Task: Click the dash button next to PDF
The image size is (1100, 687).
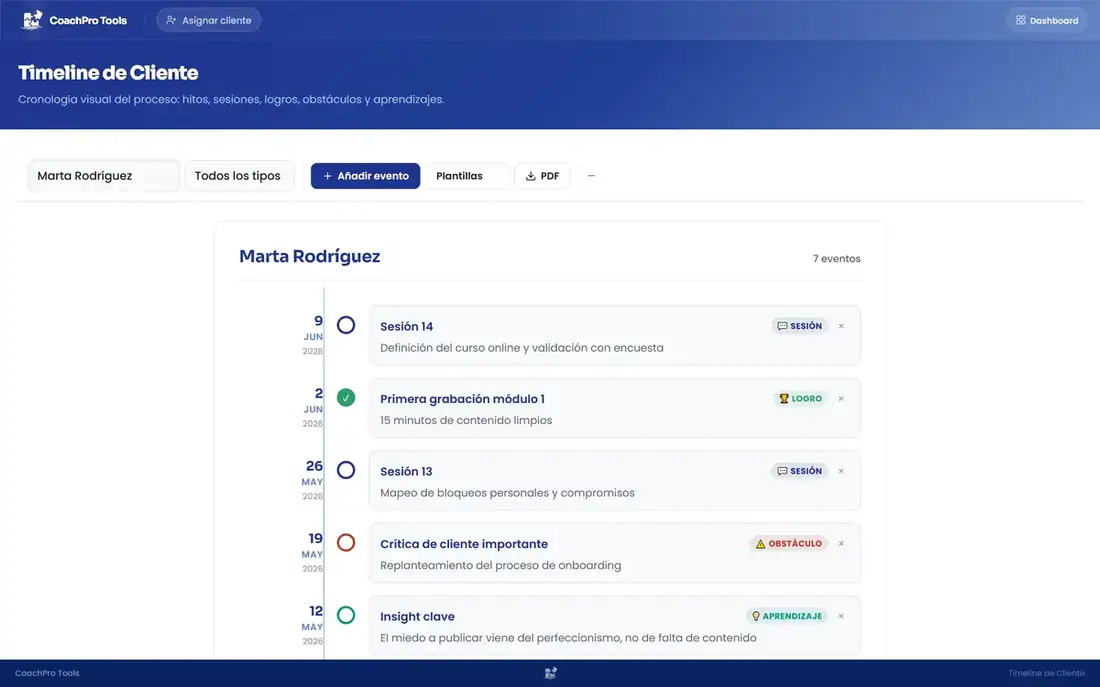Action: click(591, 176)
